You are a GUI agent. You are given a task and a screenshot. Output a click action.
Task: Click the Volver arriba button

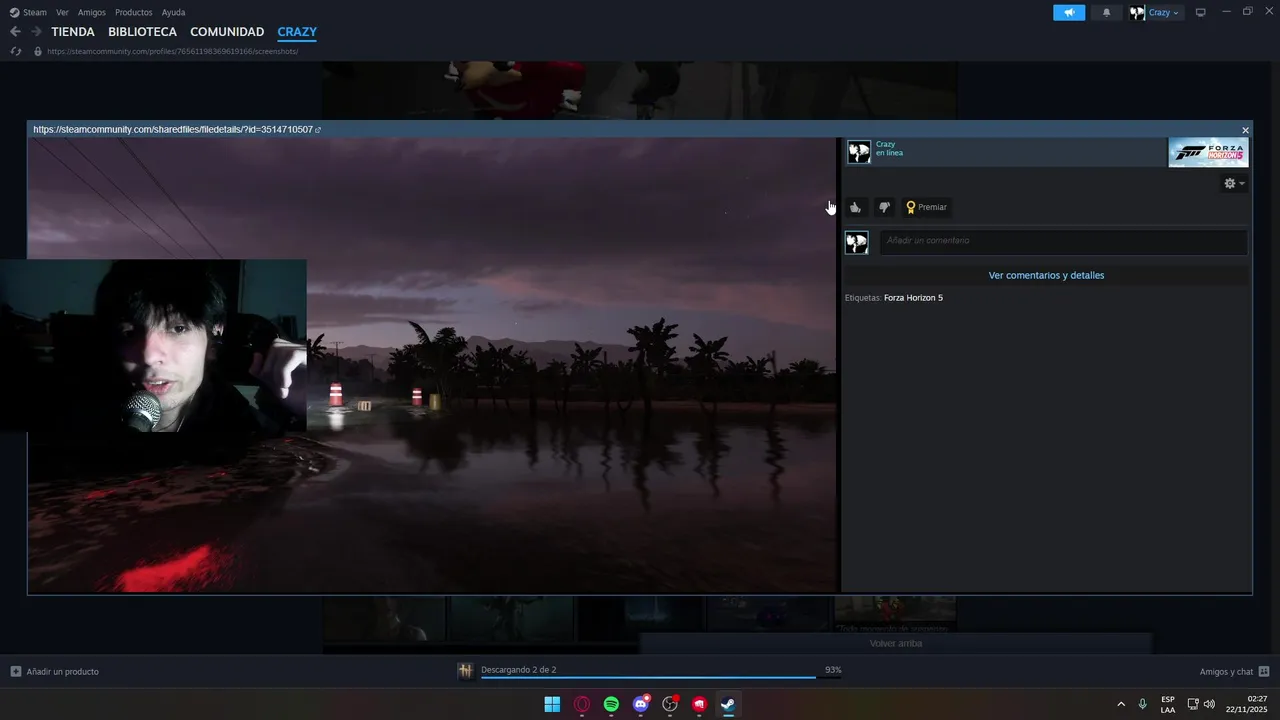pyautogui.click(x=896, y=643)
